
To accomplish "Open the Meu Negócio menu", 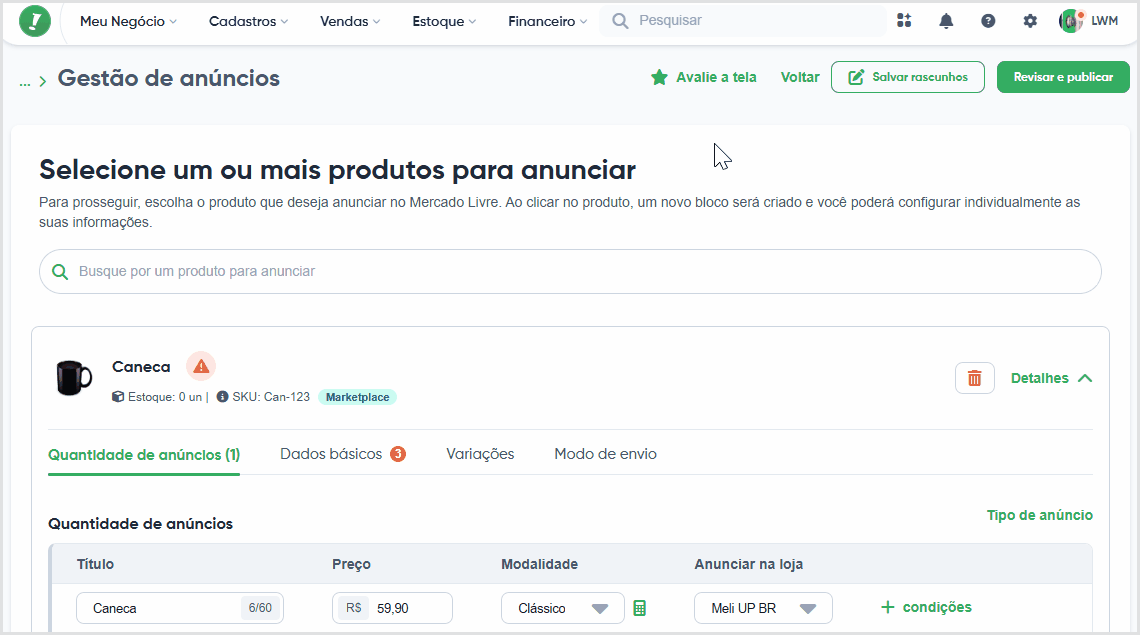I will click(x=129, y=21).
